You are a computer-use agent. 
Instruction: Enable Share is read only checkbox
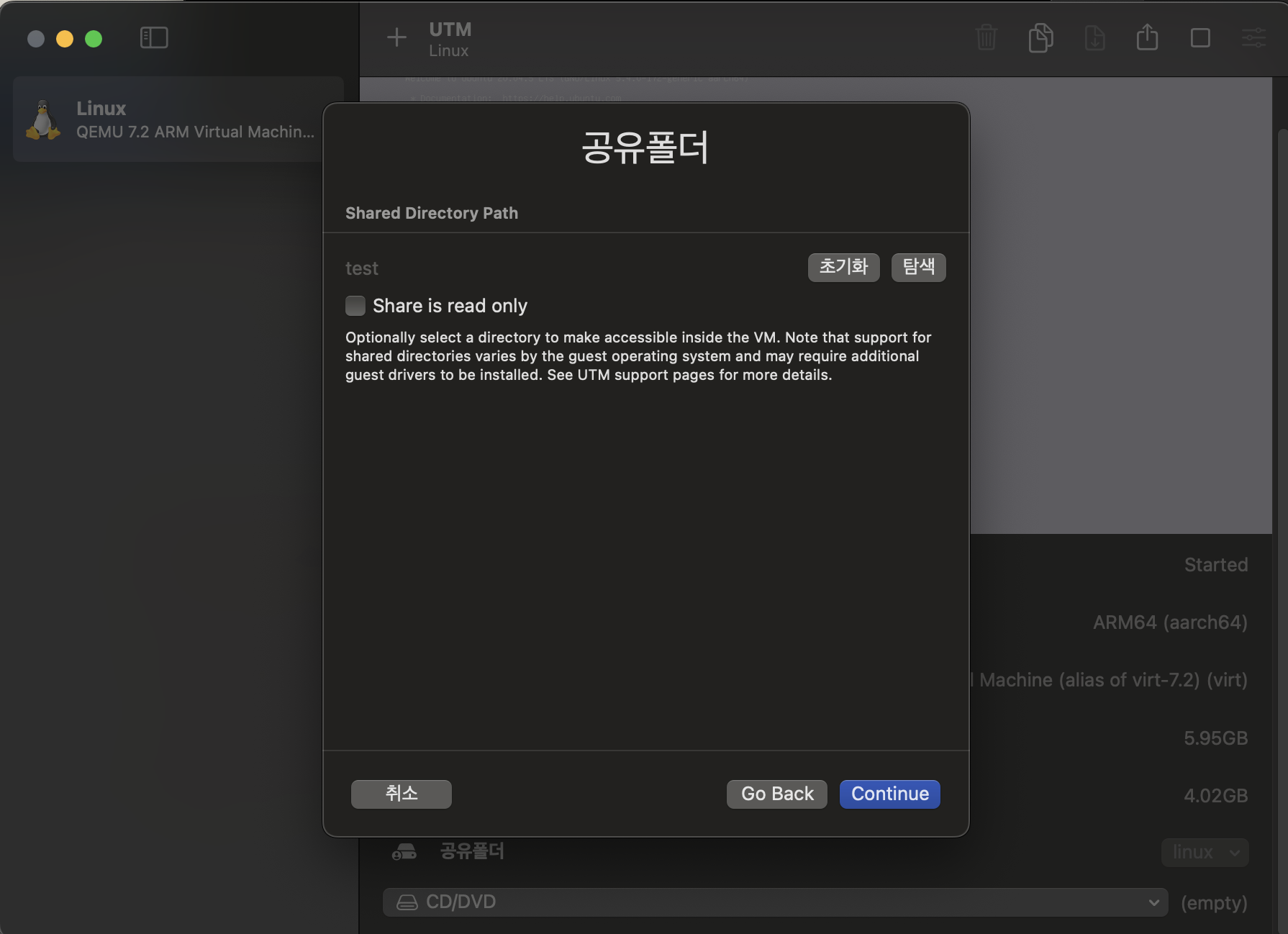pyautogui.click(x=355, y=306)
